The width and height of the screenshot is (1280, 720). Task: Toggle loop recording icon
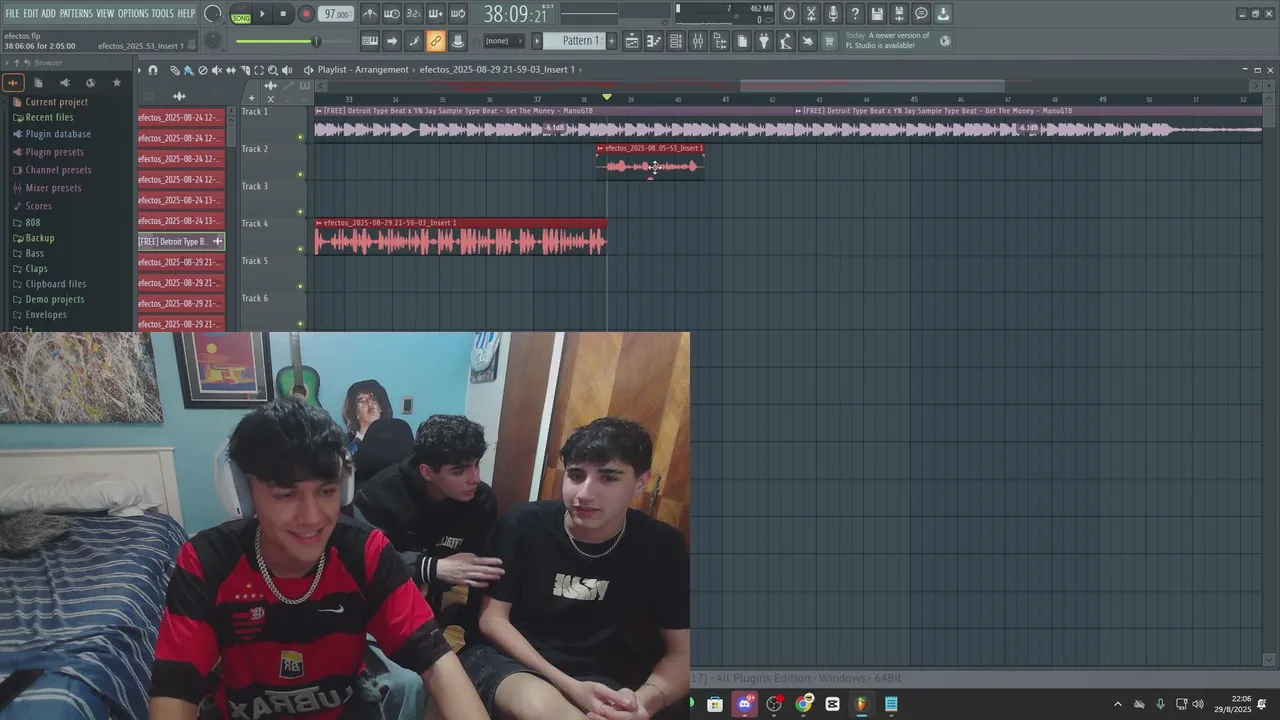[458, 14]
